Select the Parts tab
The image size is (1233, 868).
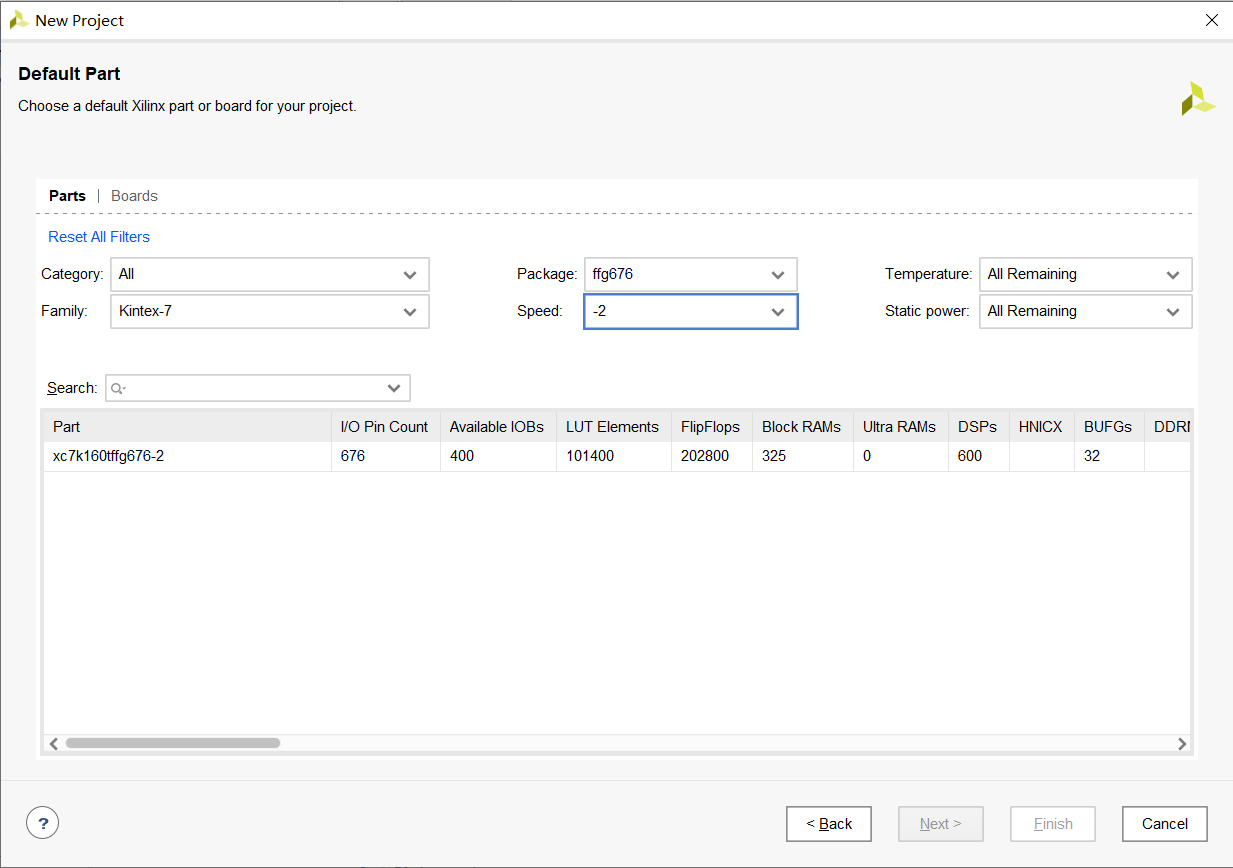coord(67,196)
